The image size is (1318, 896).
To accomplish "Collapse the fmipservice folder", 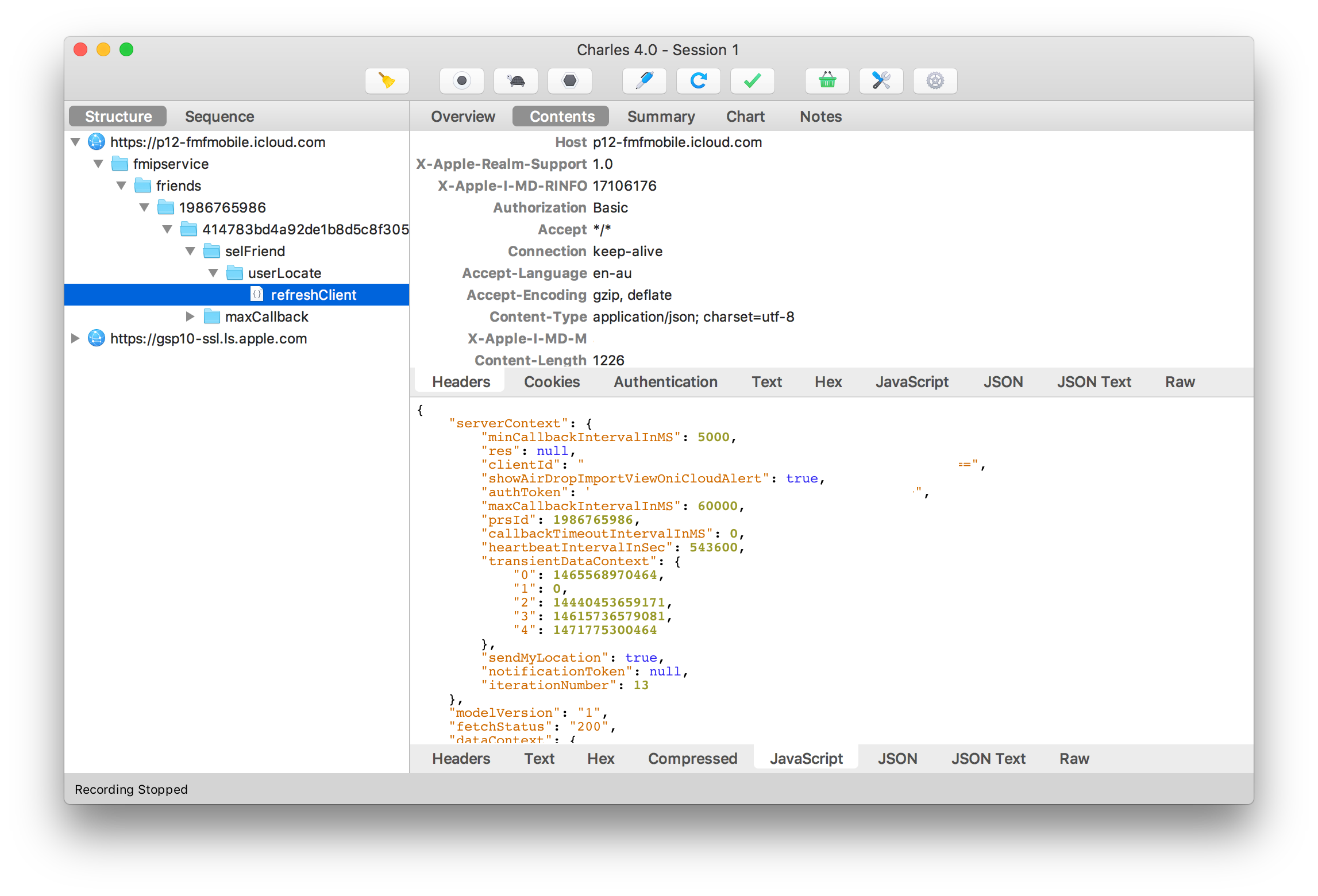I will point(98,164).
